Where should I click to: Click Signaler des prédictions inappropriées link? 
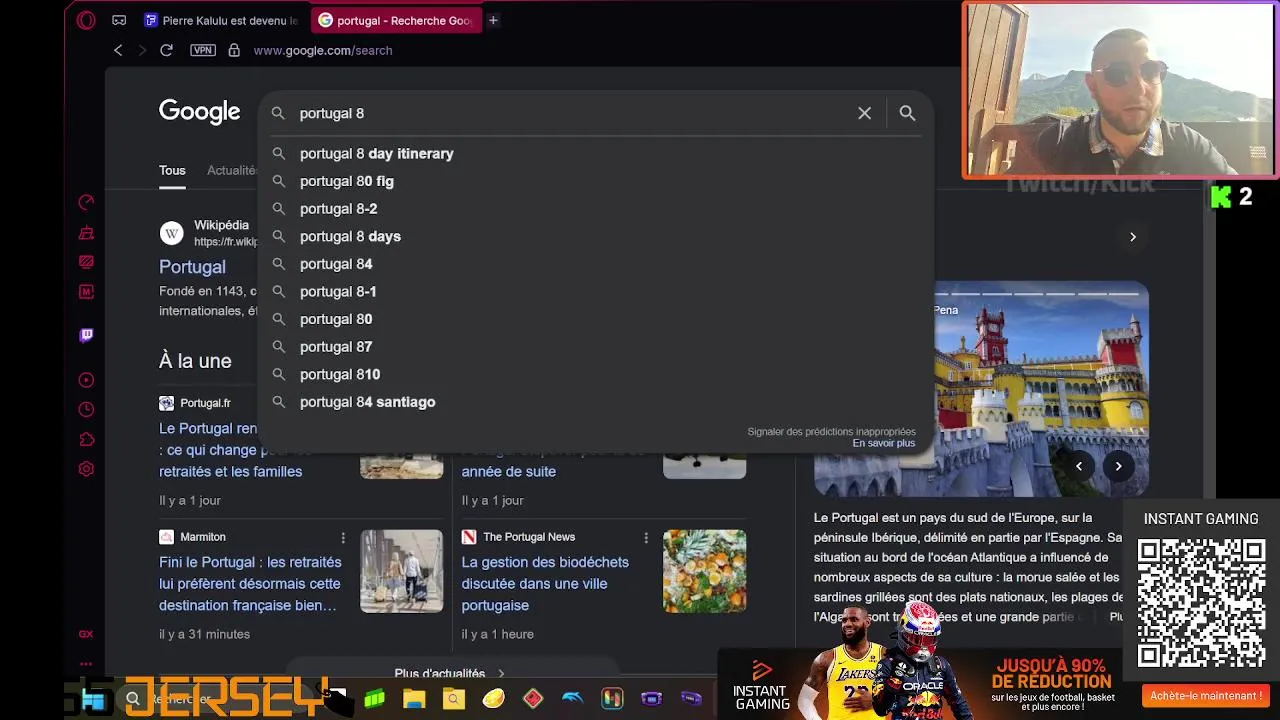point(831,431)
